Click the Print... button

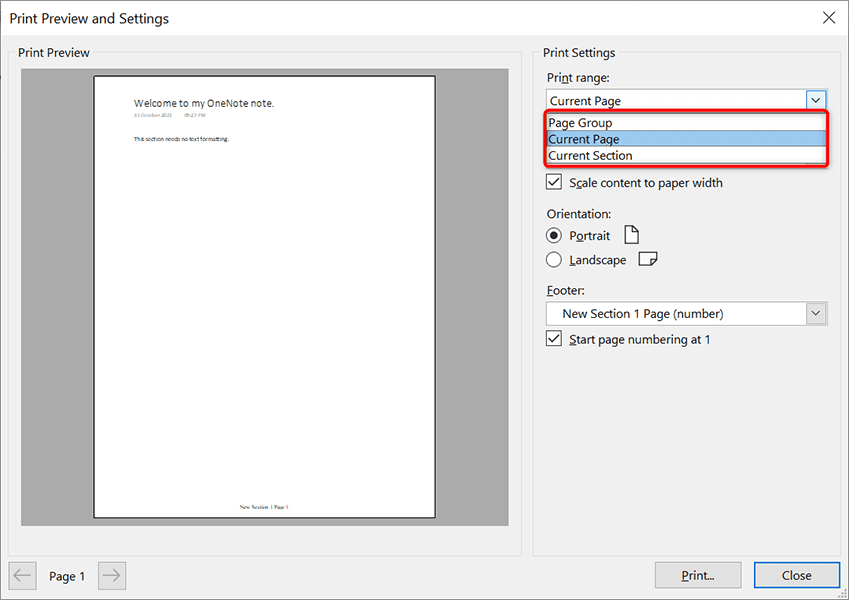point(698,575)
